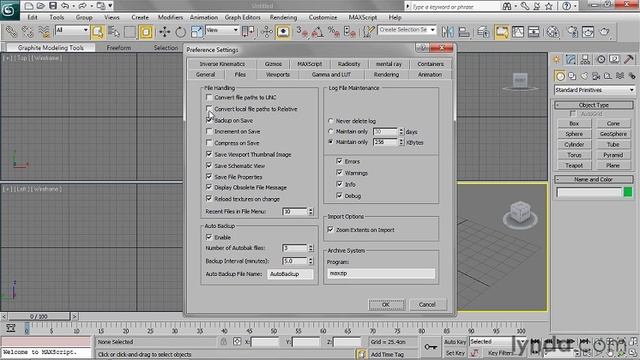Collapse the Object Type rollout
640x360 pixels.
click(x=593, y=105)
